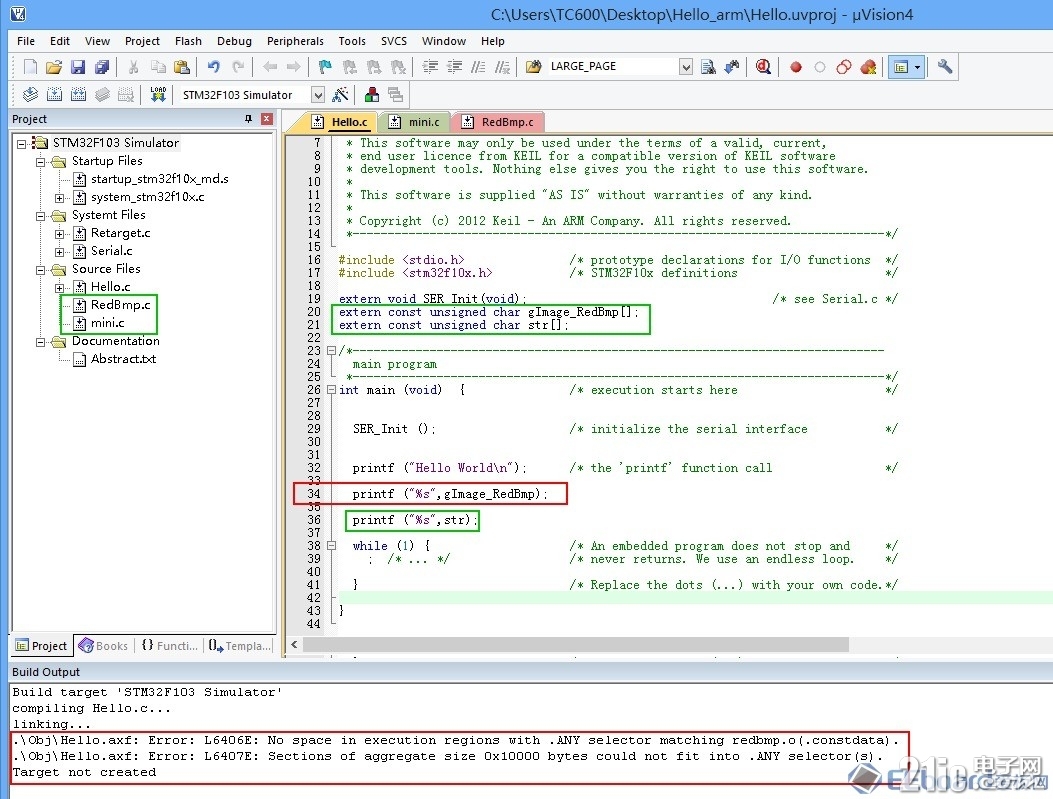Collapse the main function code fold
Screen dimensions: 1053x799
pos(330,389)
